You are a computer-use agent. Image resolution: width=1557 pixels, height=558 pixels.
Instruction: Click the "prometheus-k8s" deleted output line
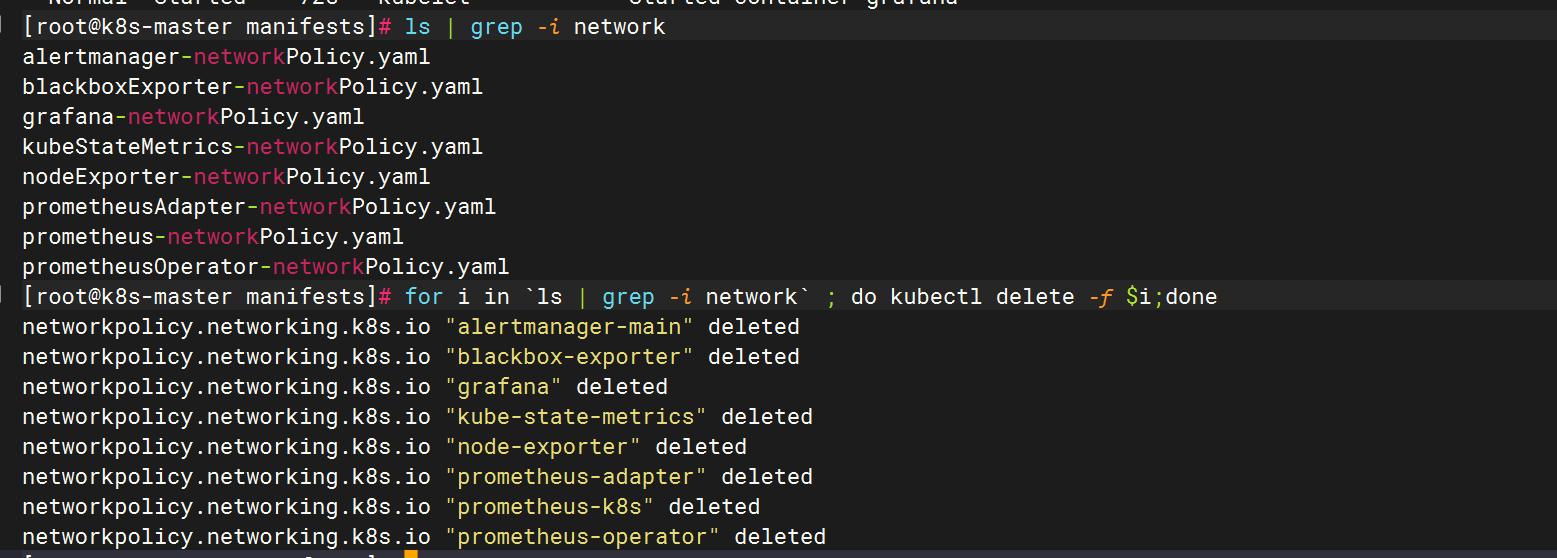click(x=391, y=507)
